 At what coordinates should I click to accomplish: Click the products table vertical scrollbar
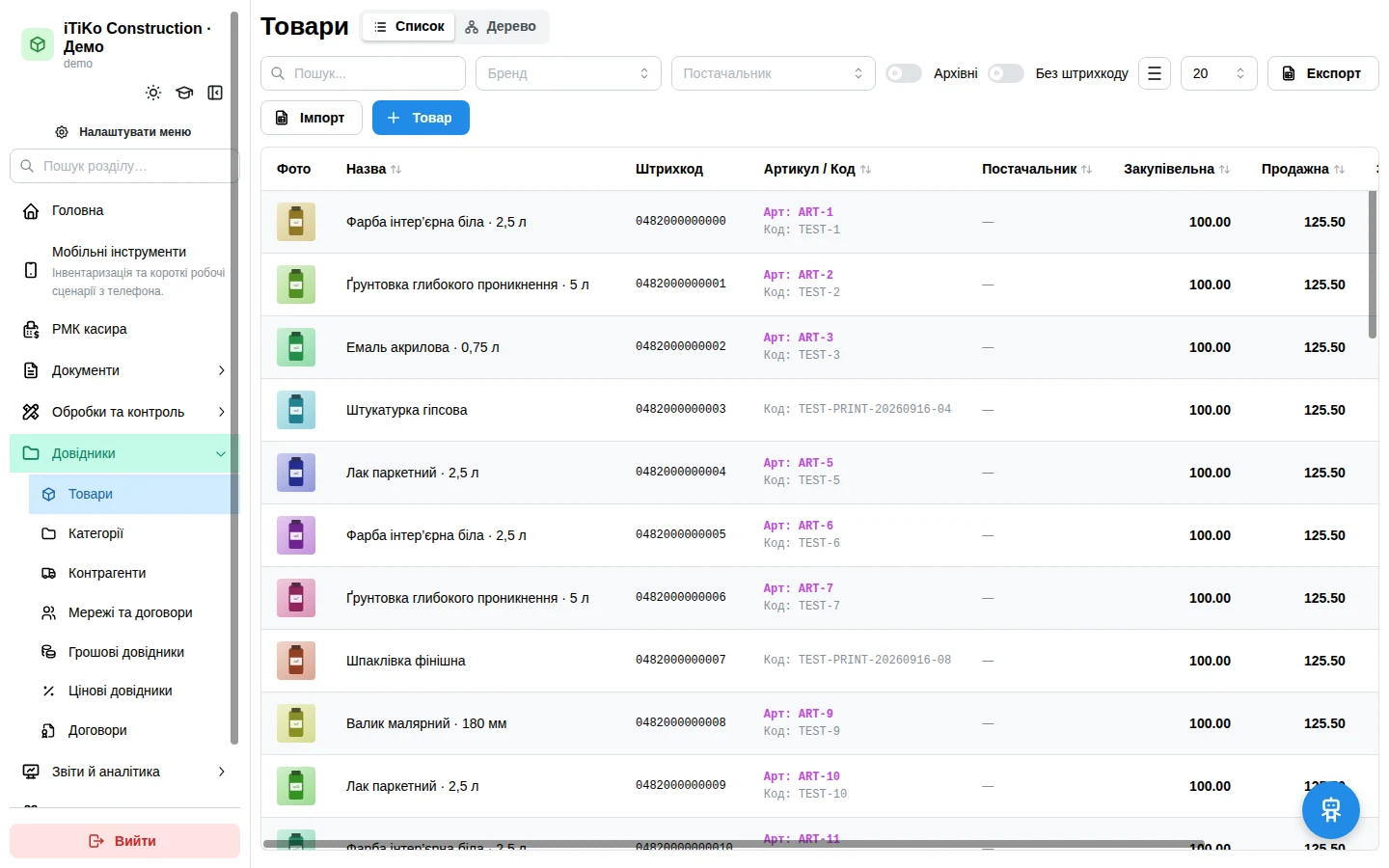1373,264
